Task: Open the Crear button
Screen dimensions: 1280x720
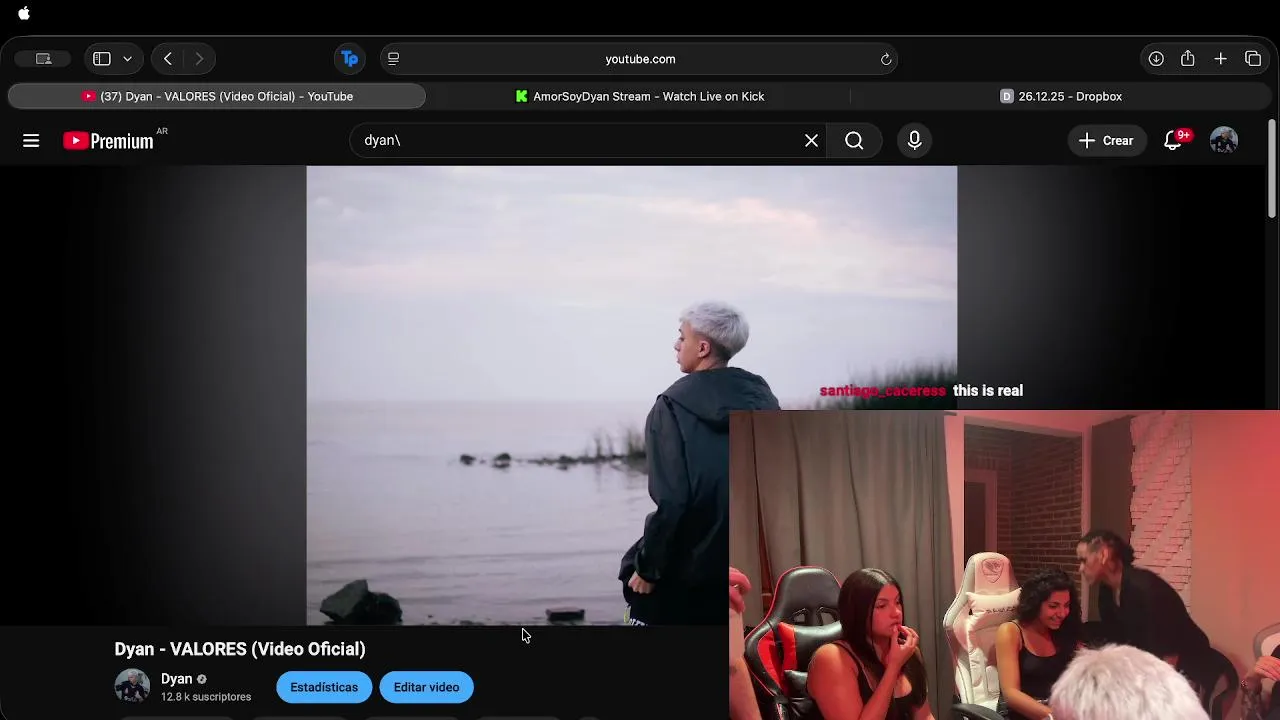Action: pos(1106,141)
